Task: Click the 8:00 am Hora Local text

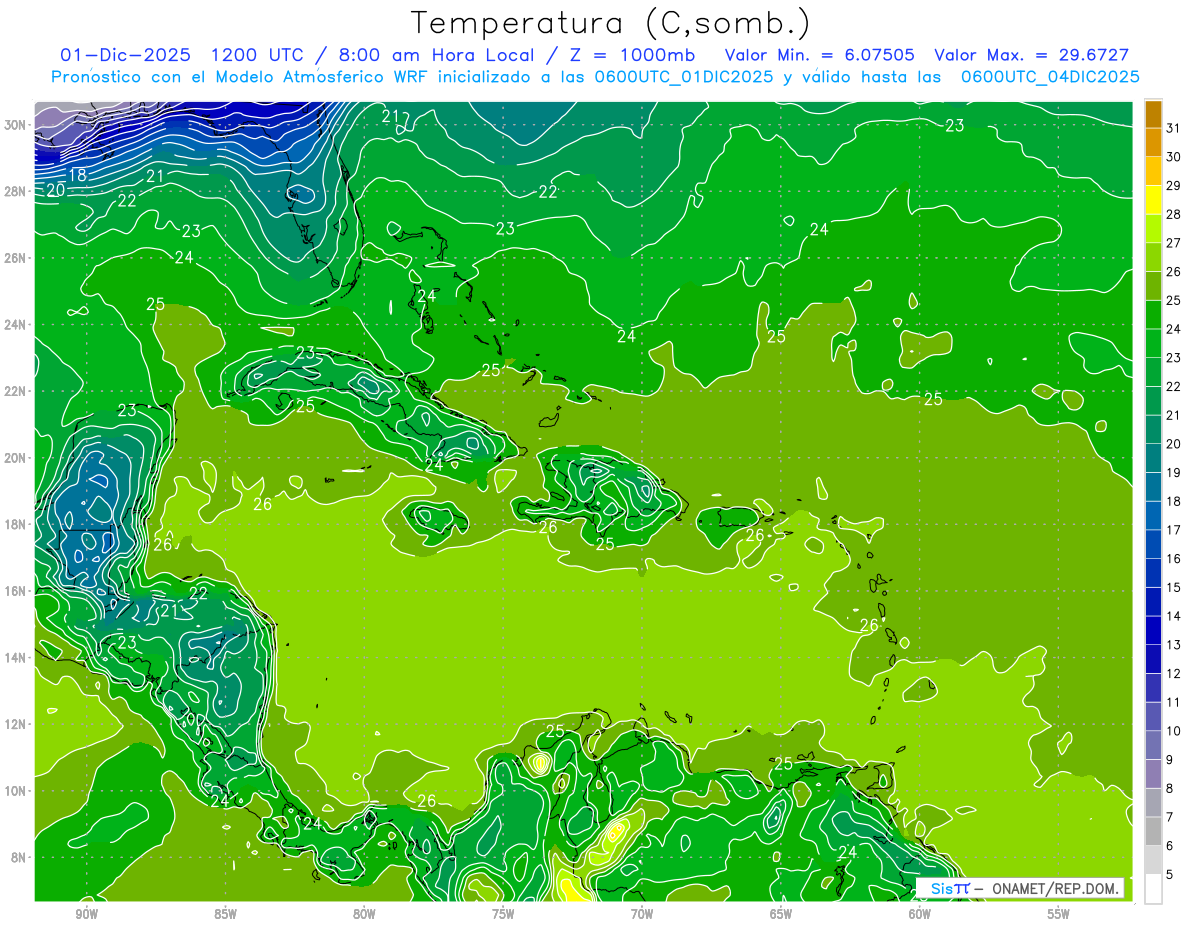Action: [439, 55]
